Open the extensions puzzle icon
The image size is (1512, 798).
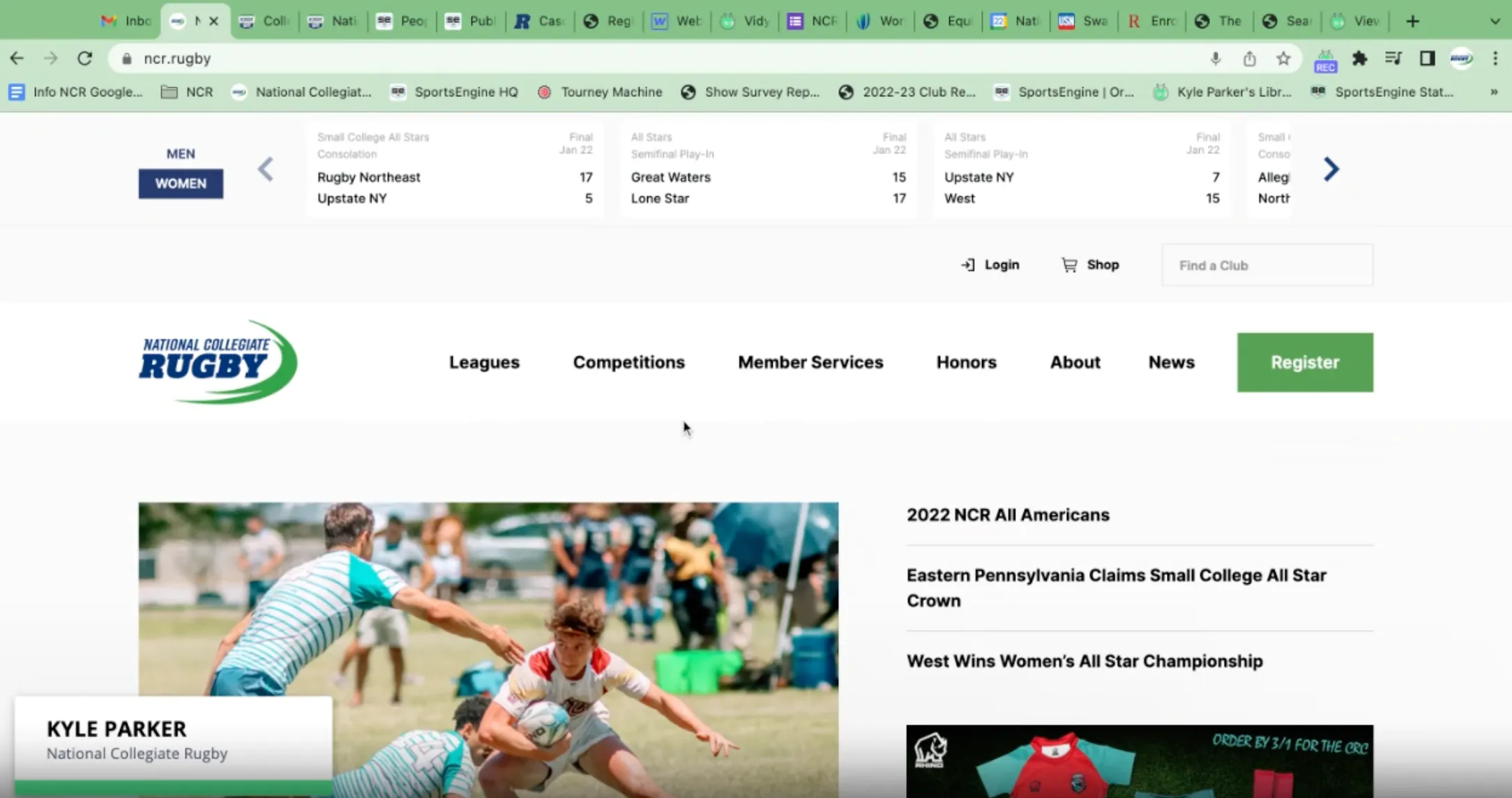[1359, 59]
